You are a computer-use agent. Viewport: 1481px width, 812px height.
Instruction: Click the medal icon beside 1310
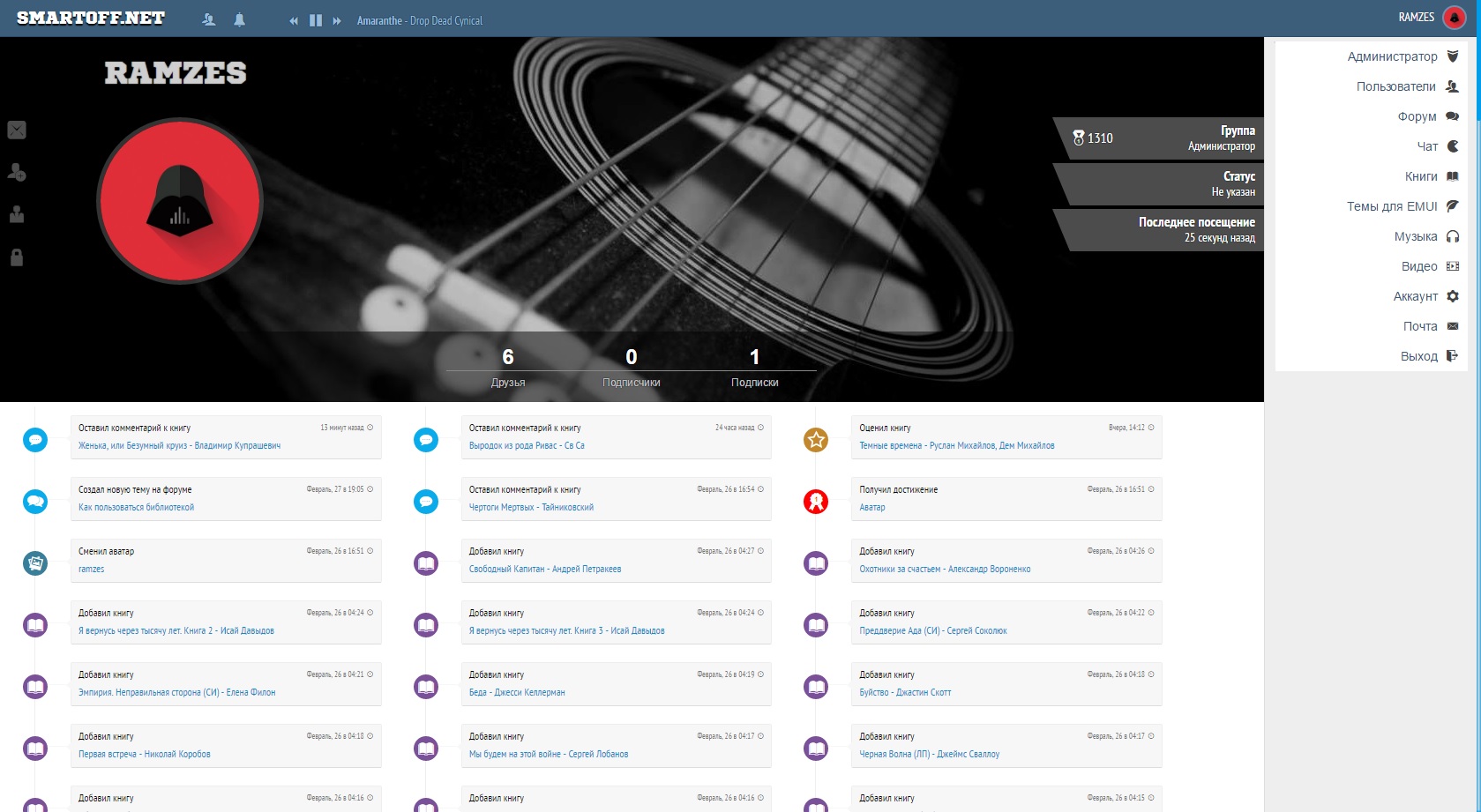point(1078,138)
